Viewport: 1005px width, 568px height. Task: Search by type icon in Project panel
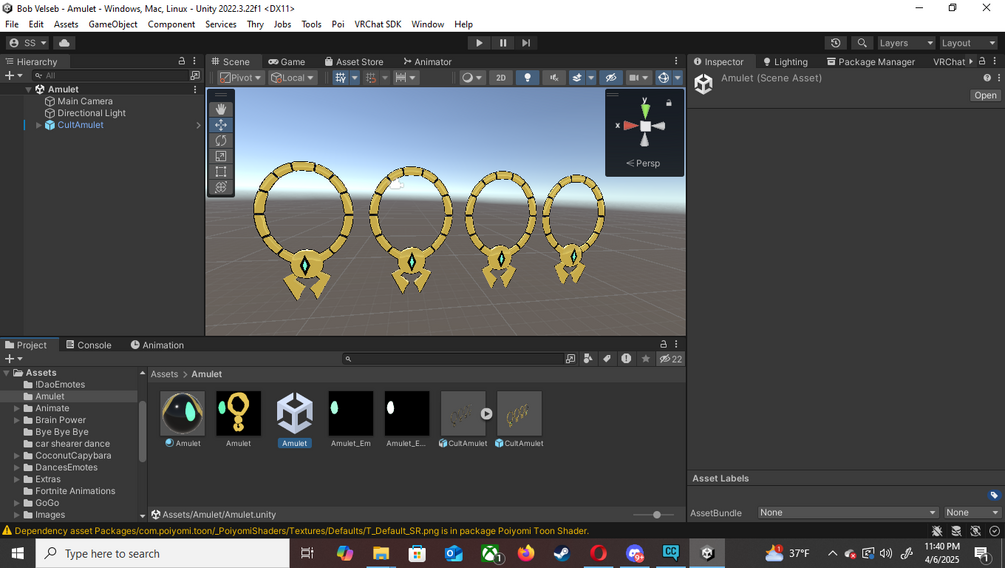pyautogui.click(x=588, y=359)
